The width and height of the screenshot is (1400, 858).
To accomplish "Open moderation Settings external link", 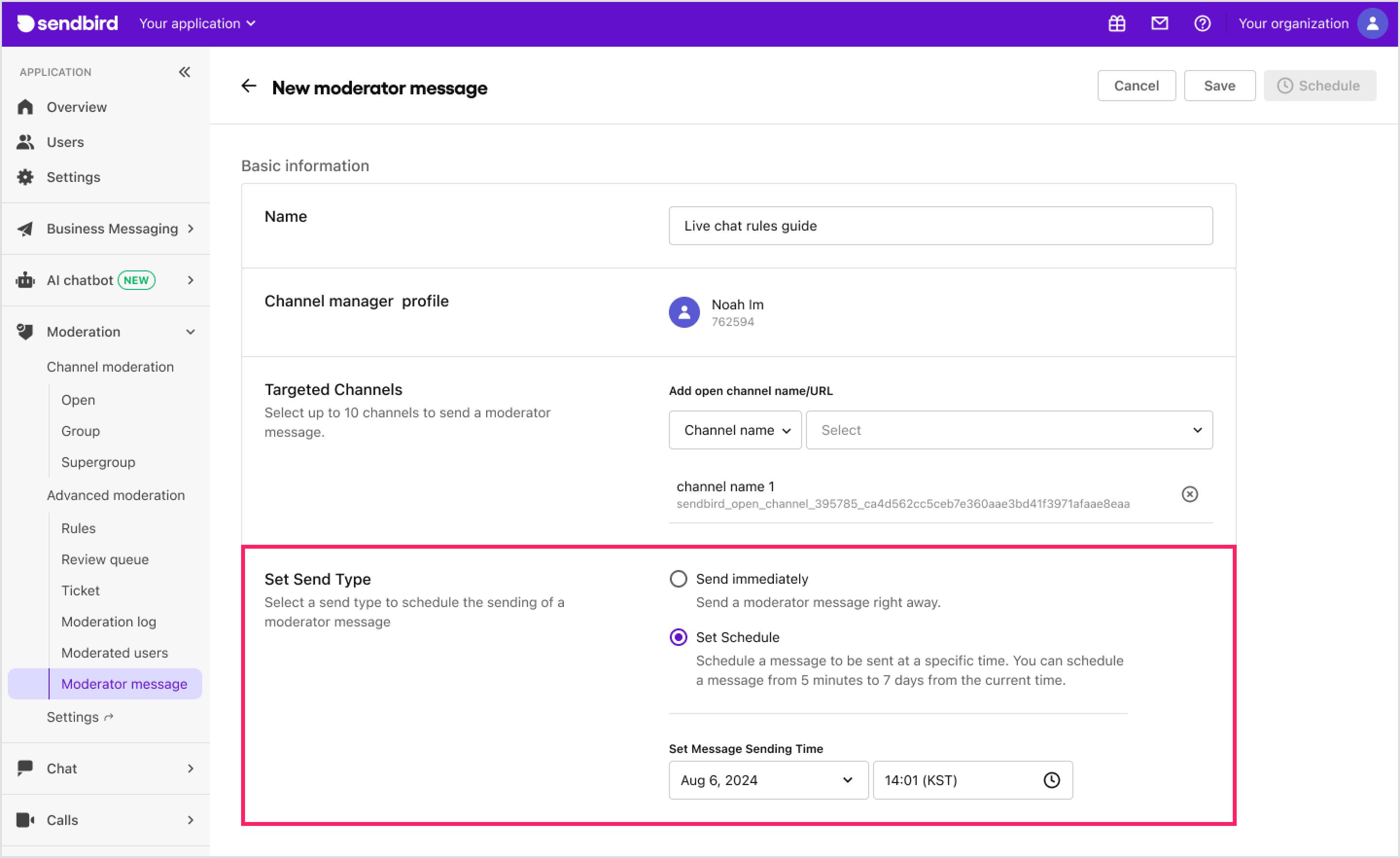I will (x=80, y=717).
